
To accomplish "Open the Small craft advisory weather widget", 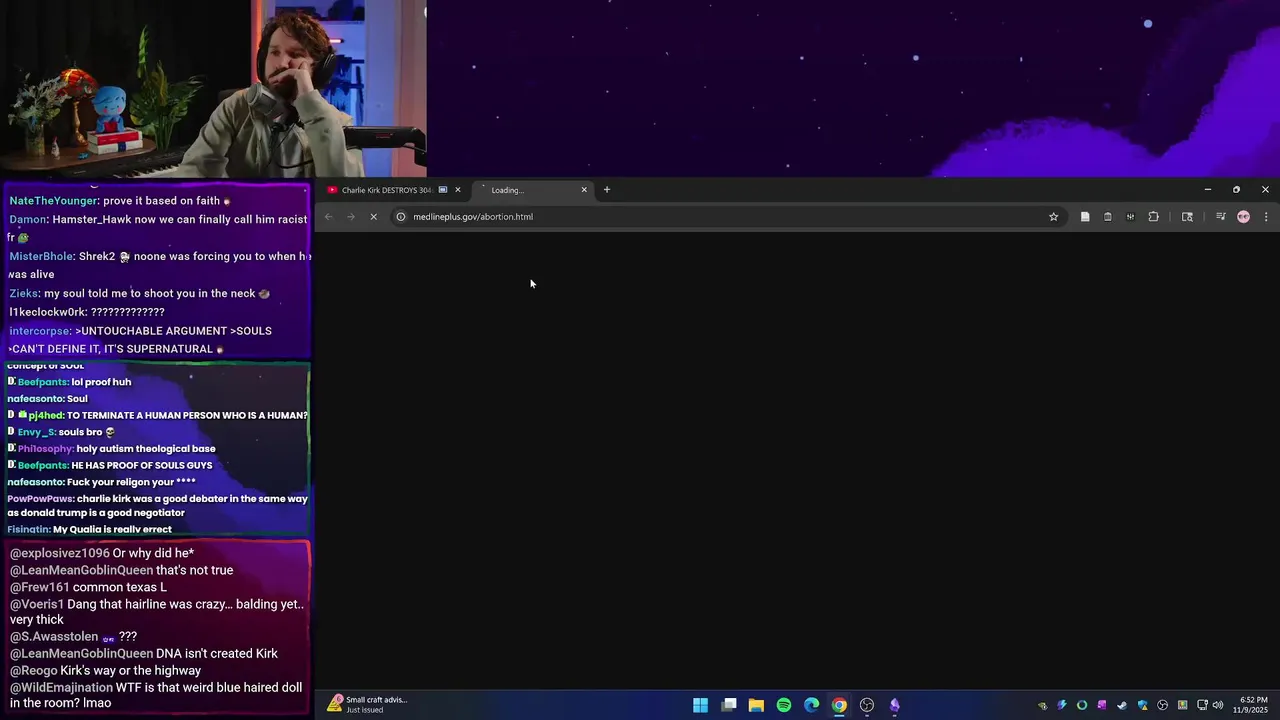I will 367,704.
